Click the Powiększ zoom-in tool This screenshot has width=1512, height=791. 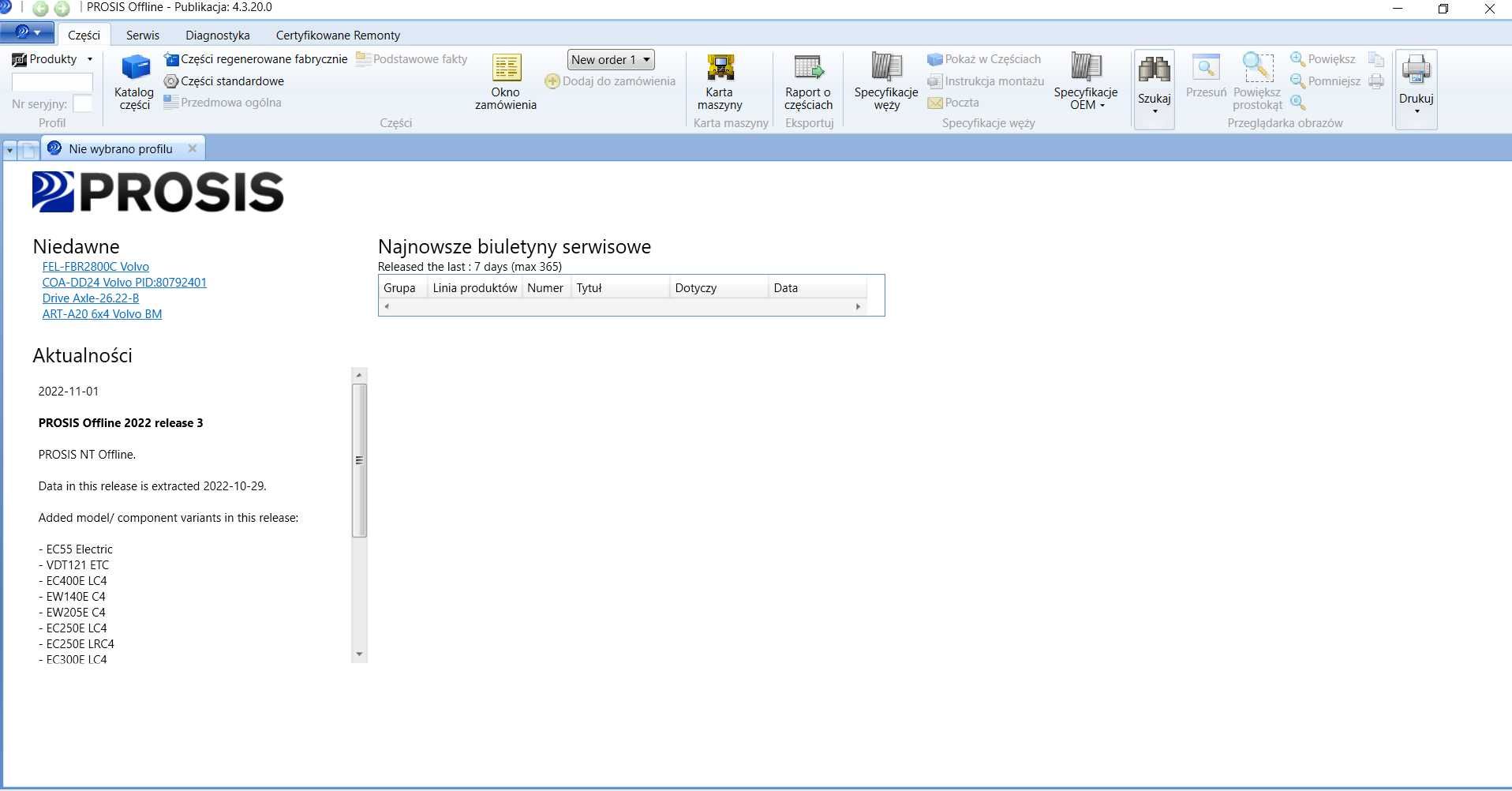click(1323, 59)
